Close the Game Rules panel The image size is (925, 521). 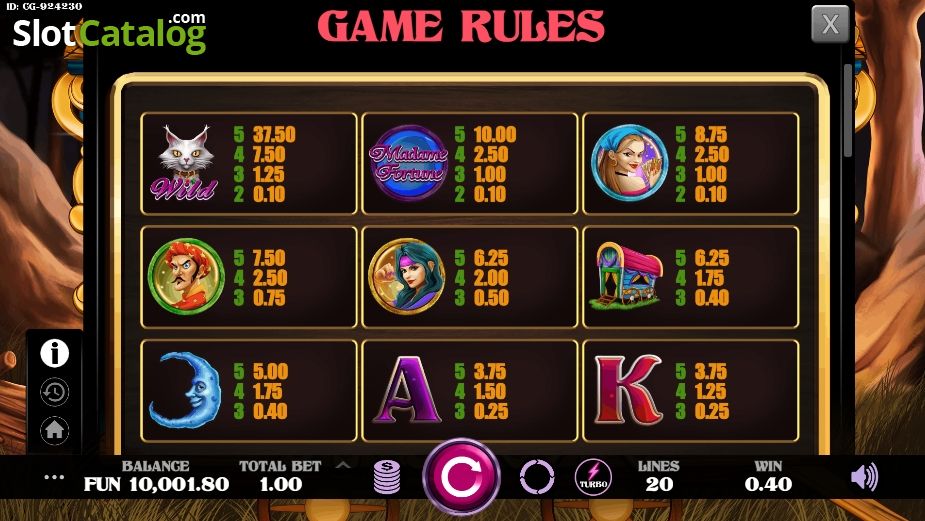(x=830, y=24)
